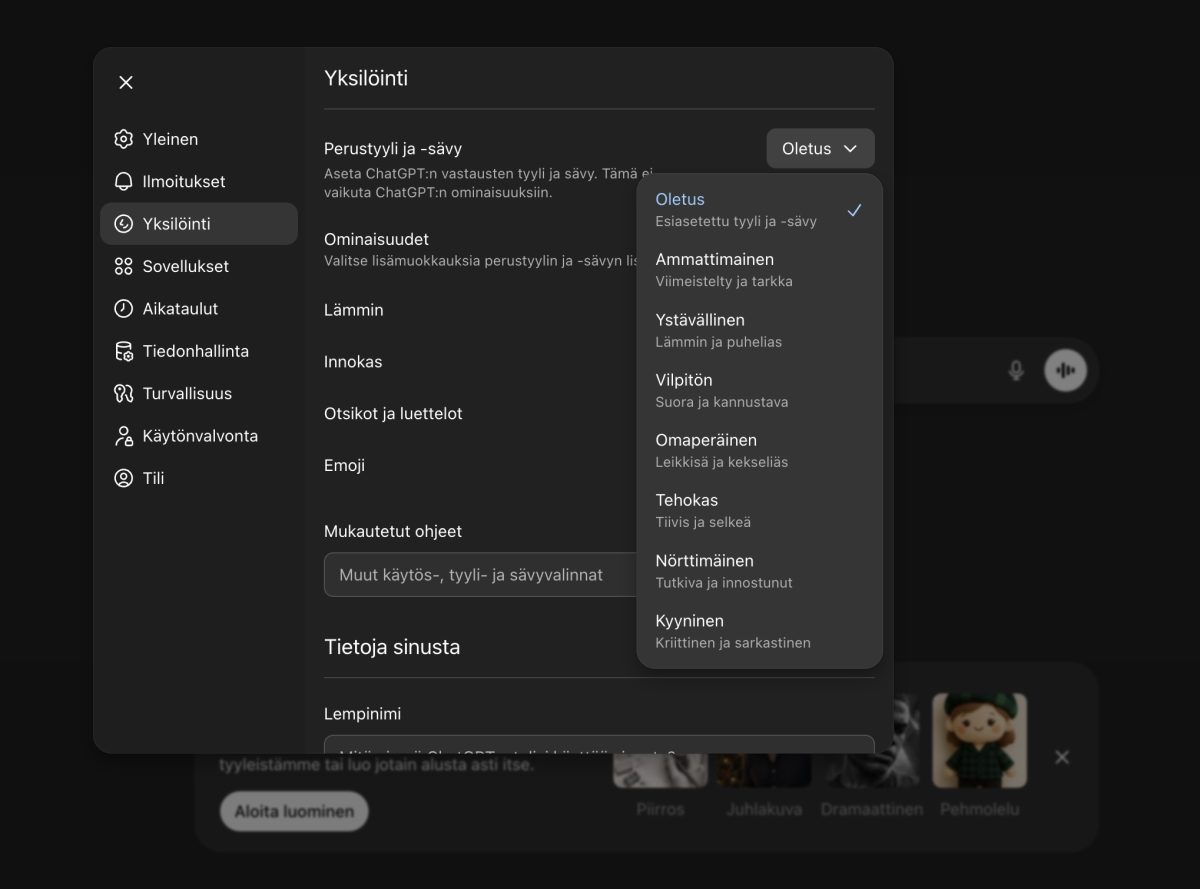The image size is (1200, 889).
Task: Open the Sovellukset apps grid icon
Action: [x=124, y=266]
